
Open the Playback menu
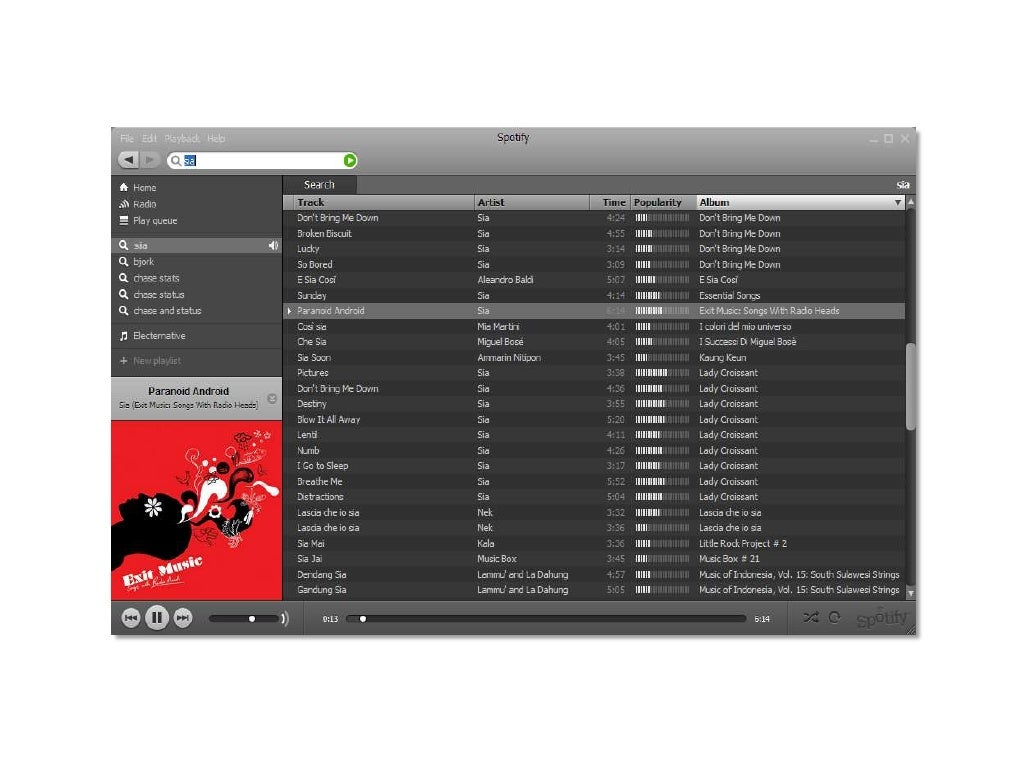(182, 138)
